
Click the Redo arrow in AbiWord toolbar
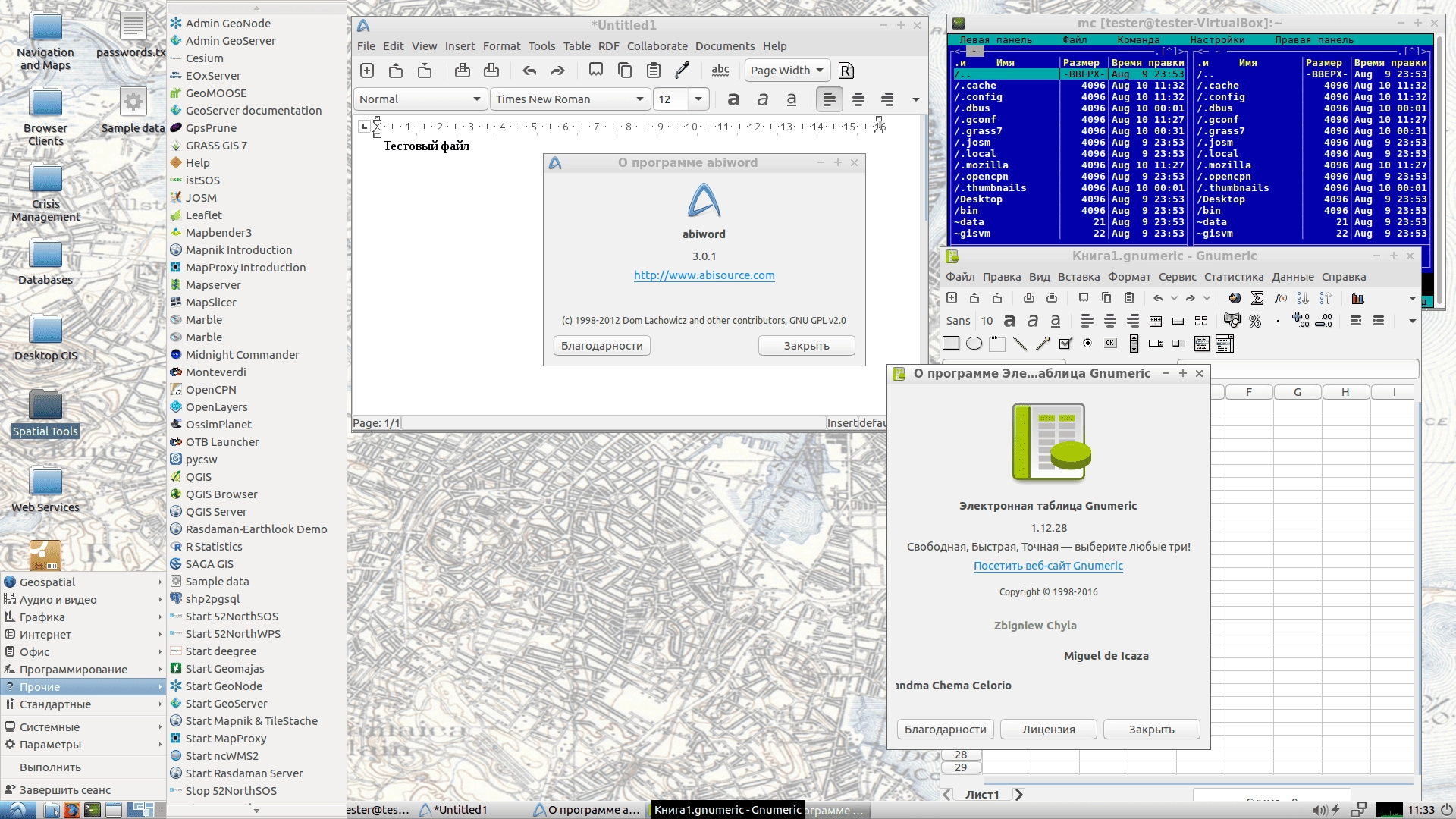tap(558, 71)
